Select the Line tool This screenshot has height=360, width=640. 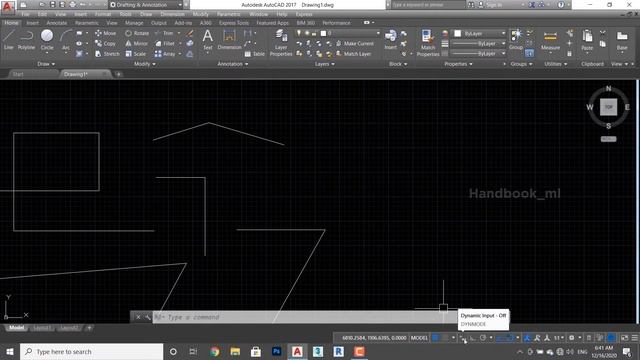tap(9, 40)
